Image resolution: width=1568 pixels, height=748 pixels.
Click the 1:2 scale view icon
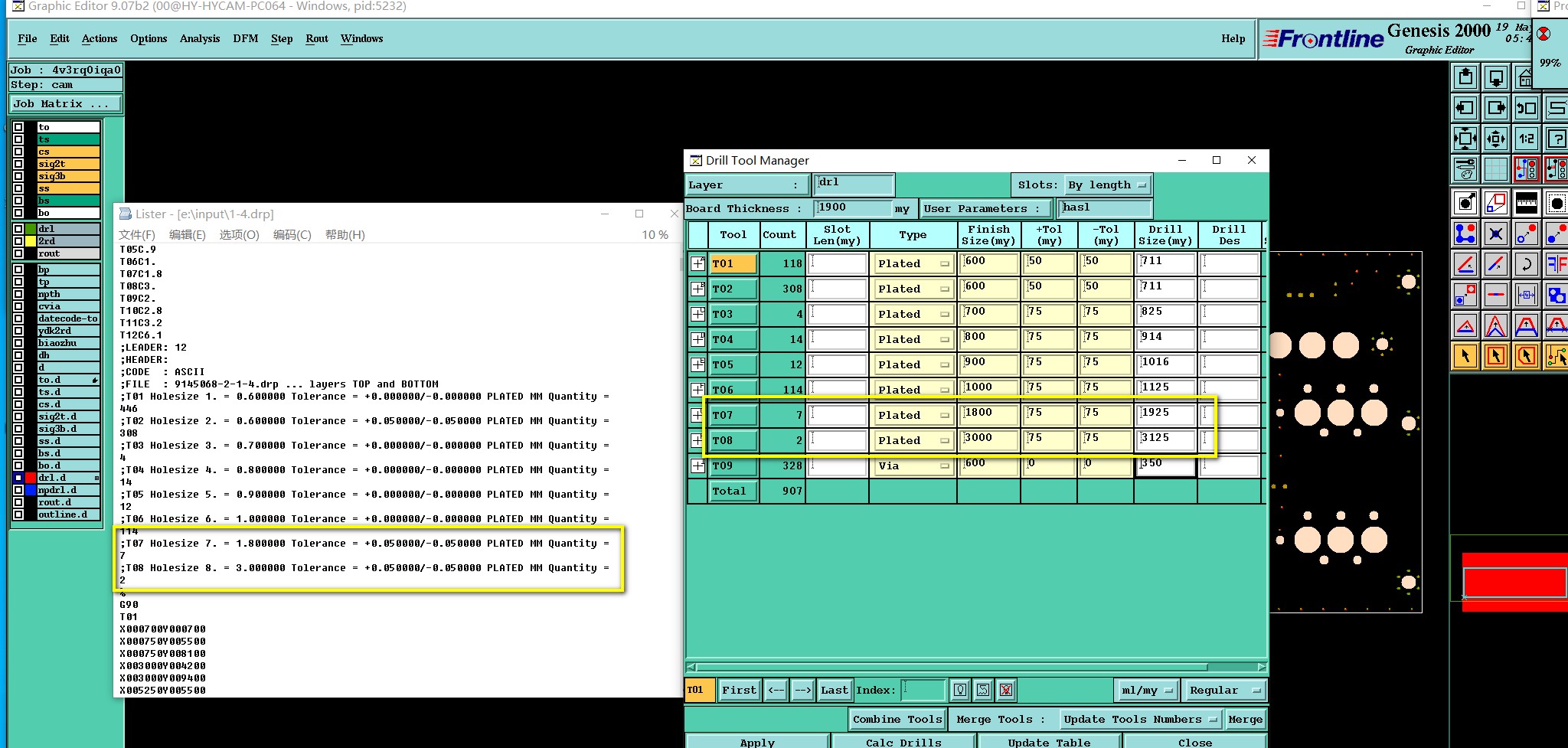click(1527, 139)
